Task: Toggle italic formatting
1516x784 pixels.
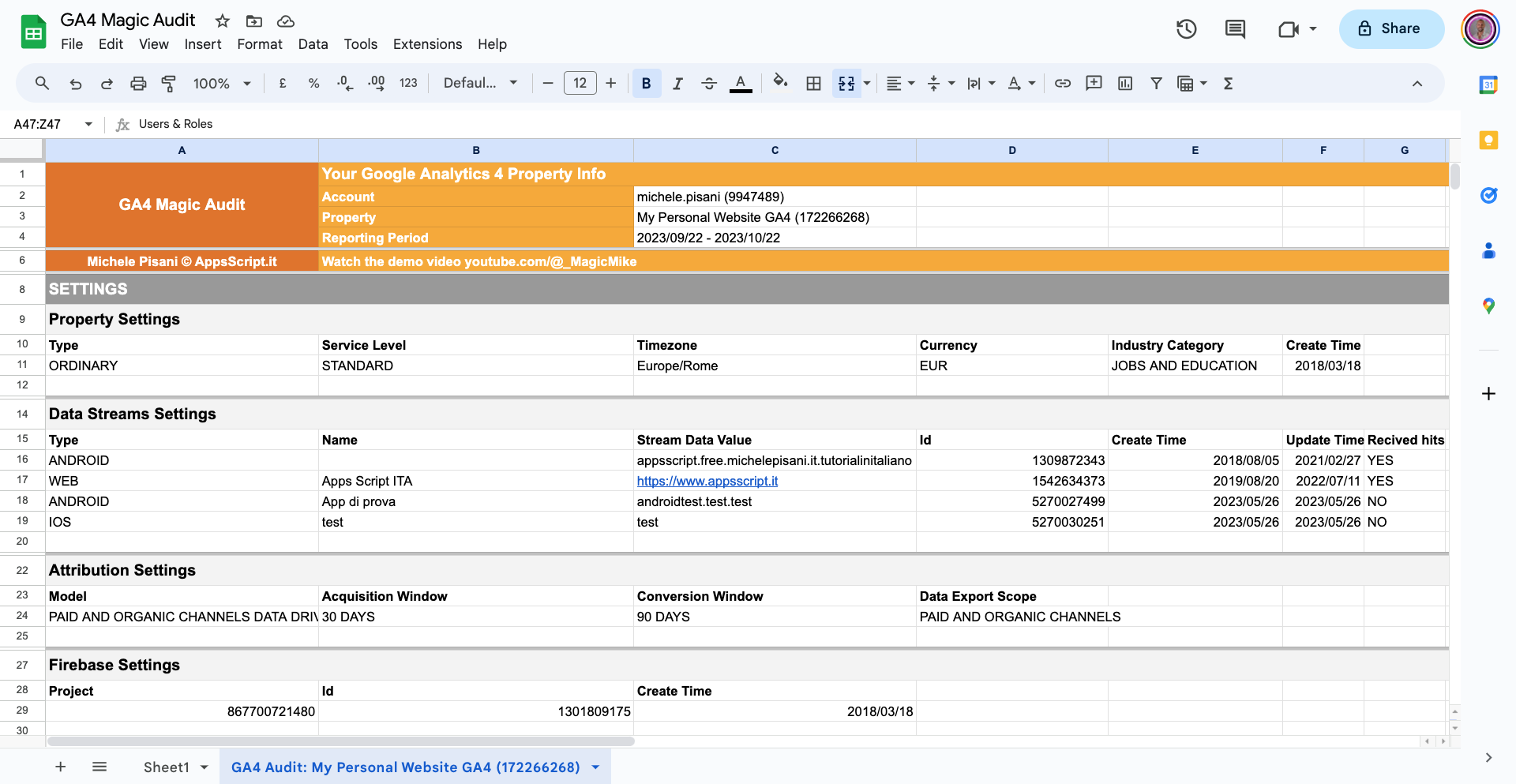Action: [x=677, y=83]
